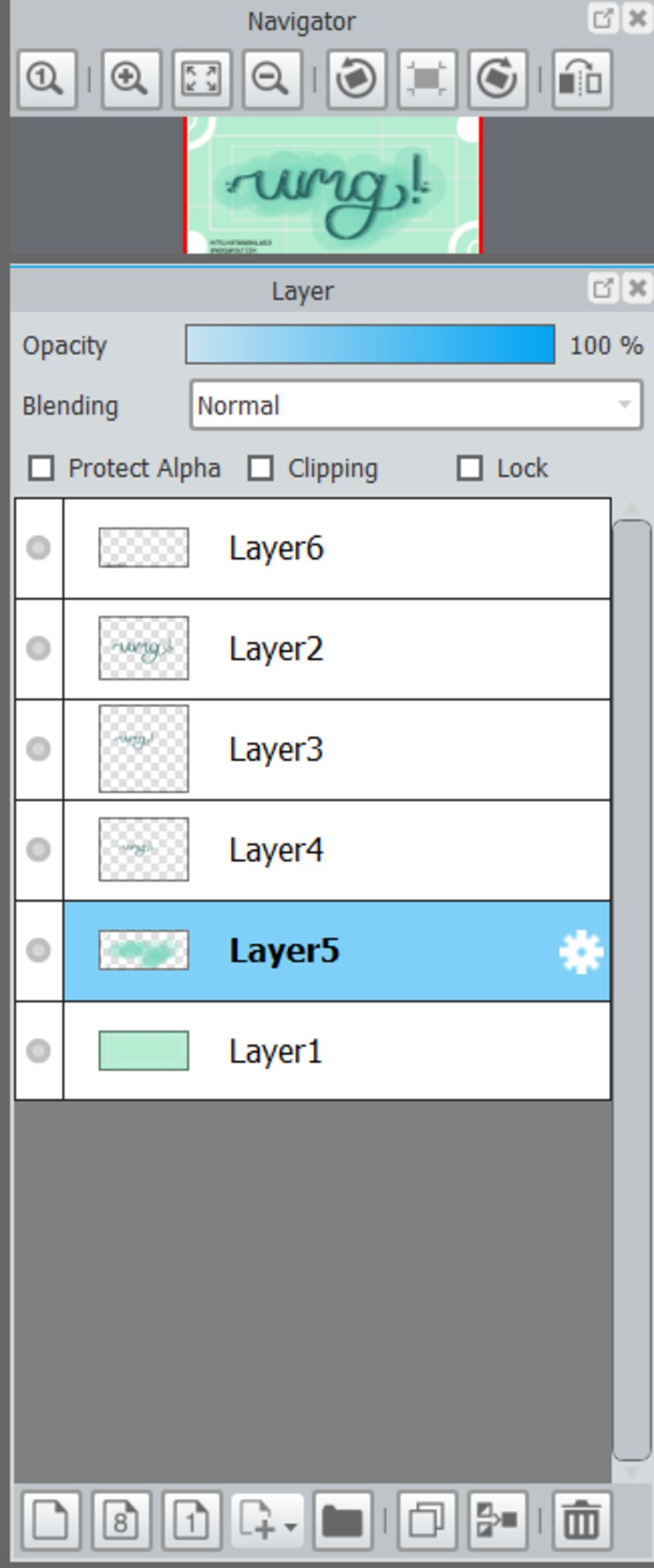Merge layer with the one below

(x=497, y=1521)
